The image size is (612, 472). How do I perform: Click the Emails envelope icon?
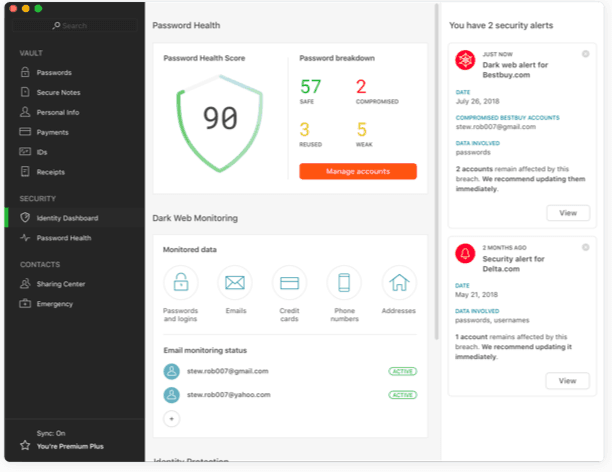click(235, 283)
